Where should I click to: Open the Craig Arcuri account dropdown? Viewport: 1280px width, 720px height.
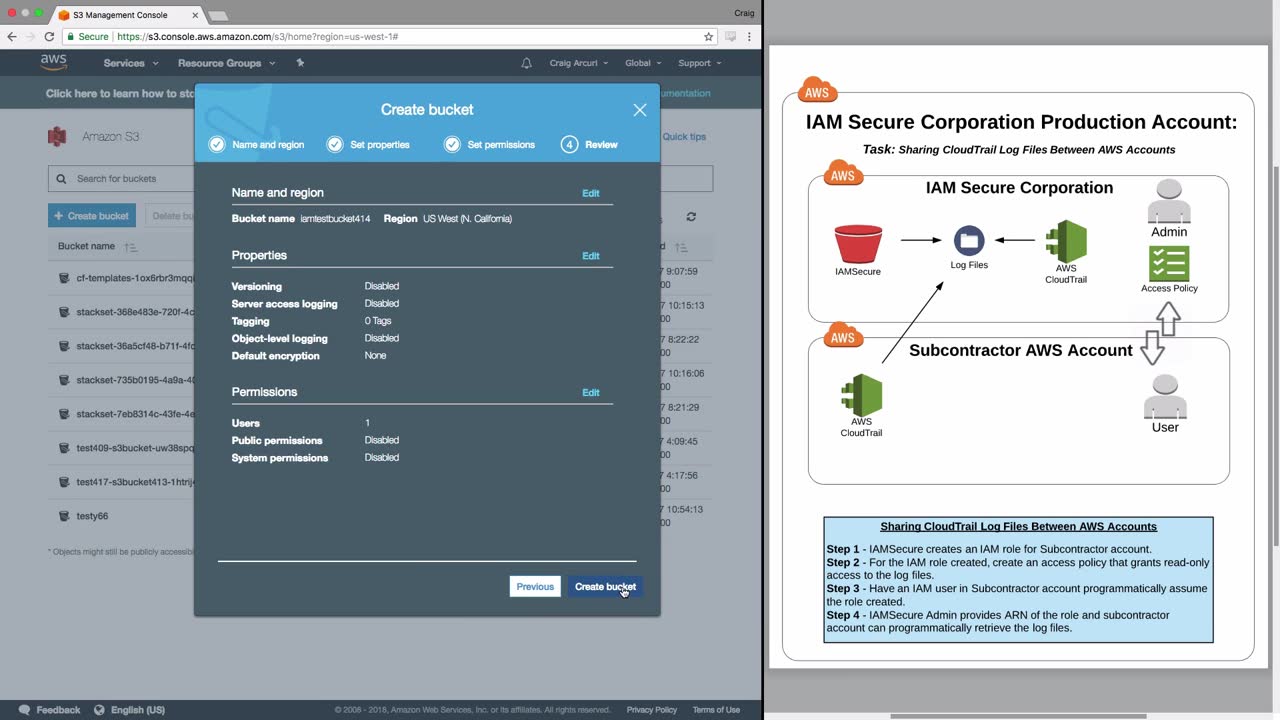(579, 63)
